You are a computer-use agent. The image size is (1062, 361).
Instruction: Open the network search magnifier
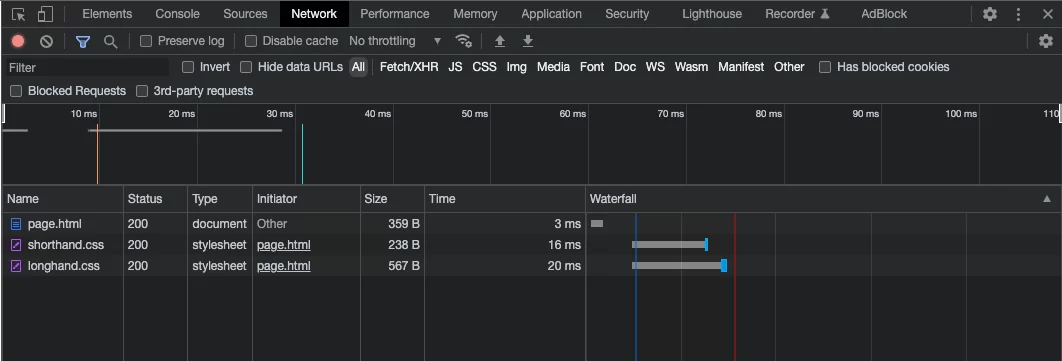click(110, 41)
